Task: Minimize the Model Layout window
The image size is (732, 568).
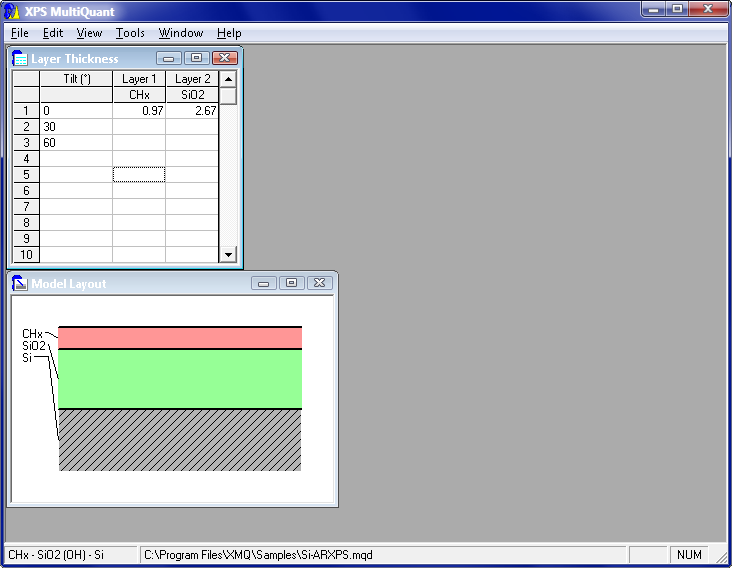Action: [265, 283]
